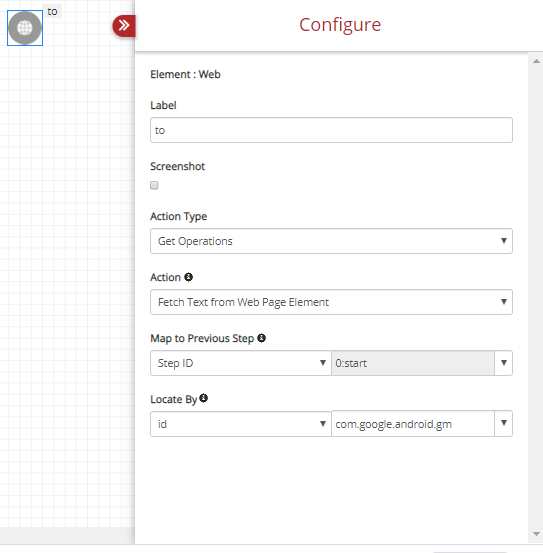Click the 'to' label on canvas node
This screenshot has width=543, height=553.
tap(53, 11)
